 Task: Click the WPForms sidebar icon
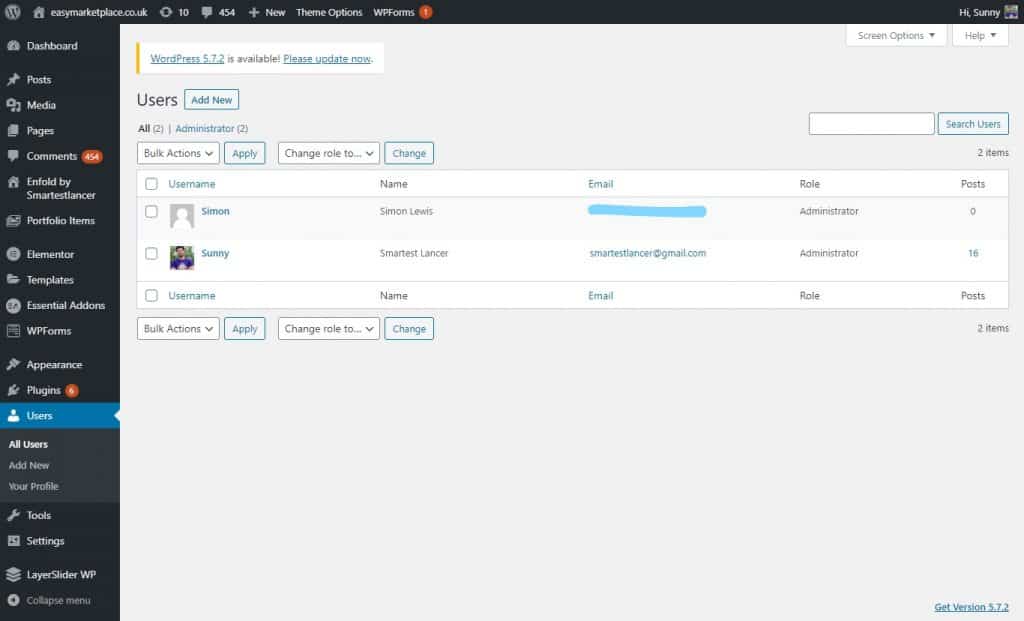[13, 331]
